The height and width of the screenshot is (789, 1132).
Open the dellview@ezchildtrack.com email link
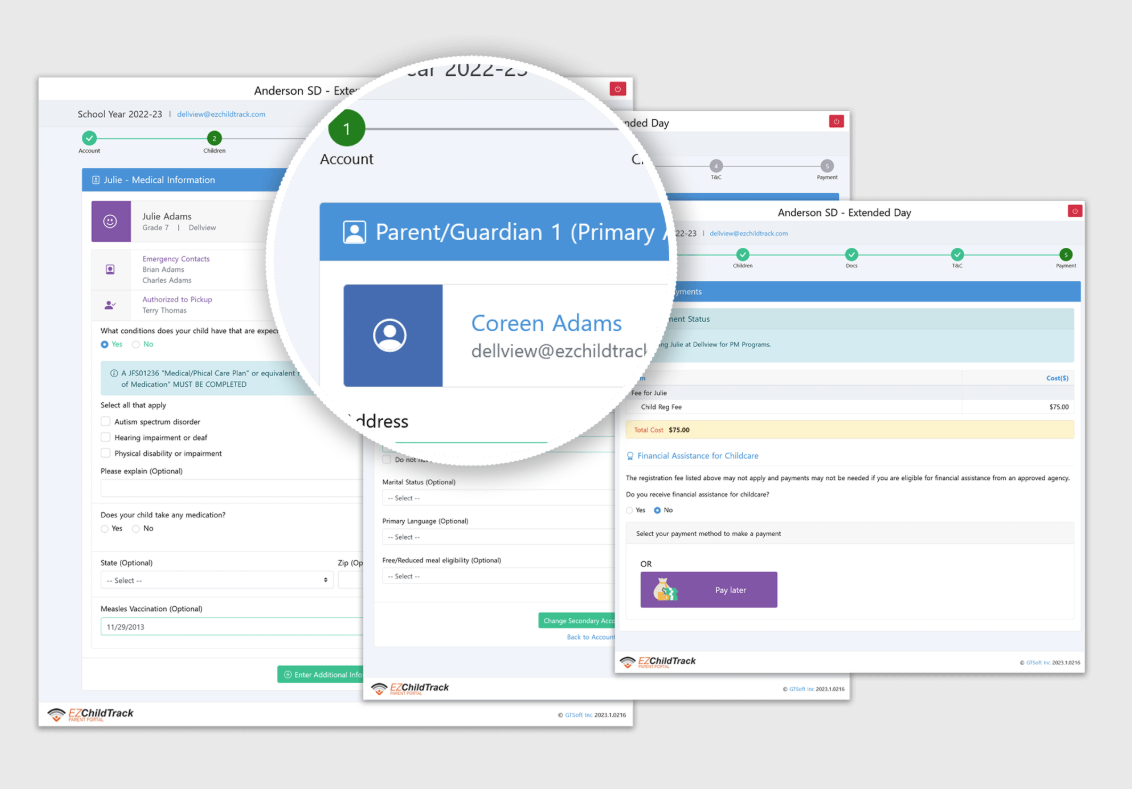coord(222,113)
